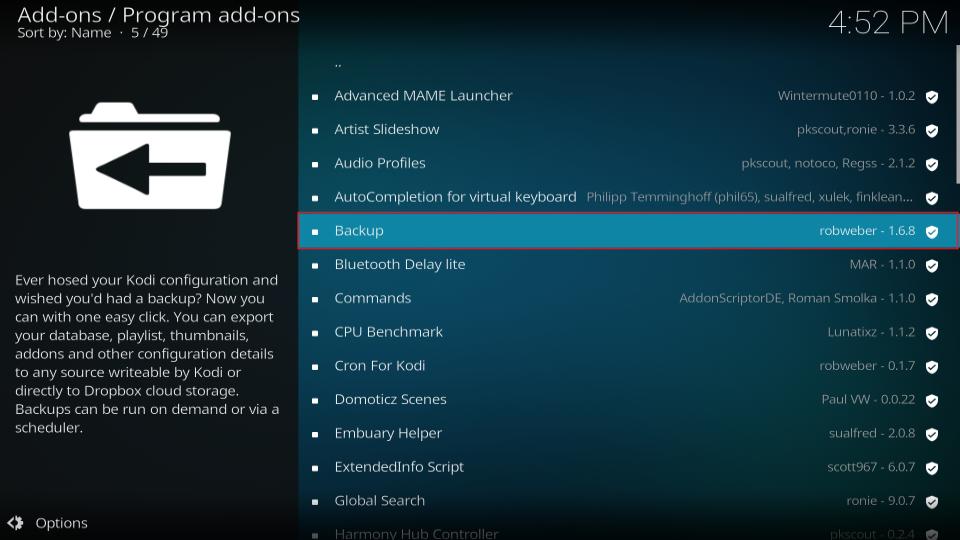Open the Backup add-on entry
This screenshot has height=540, width=960.
coord(629,231)
